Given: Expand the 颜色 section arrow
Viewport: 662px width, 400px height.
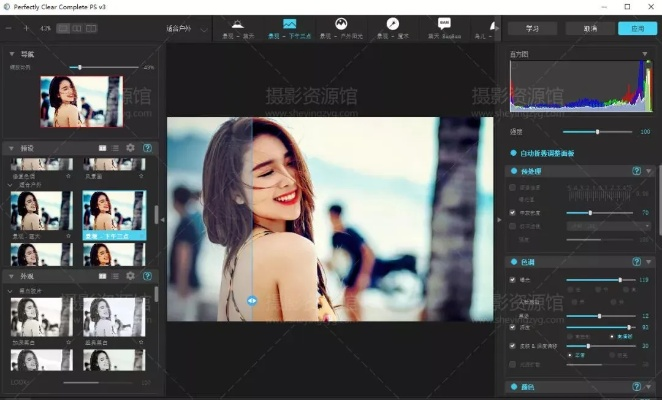Looking at the screenshot, I should click(x=650, y=387).
